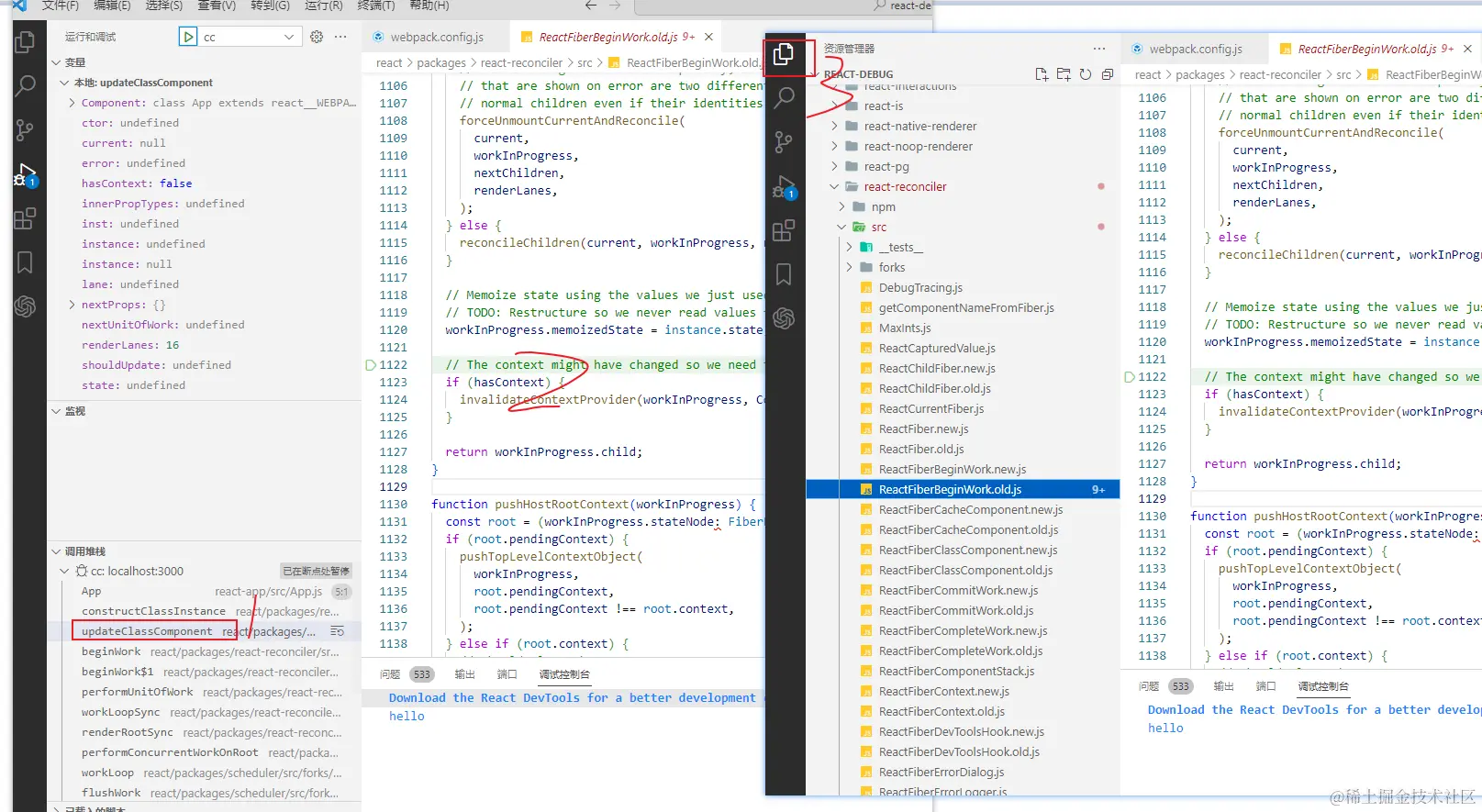The width and height of the screenshot is (1482, 812).
Task: Open explorer panel more actions ellipsis
Action: point(1099,49)
